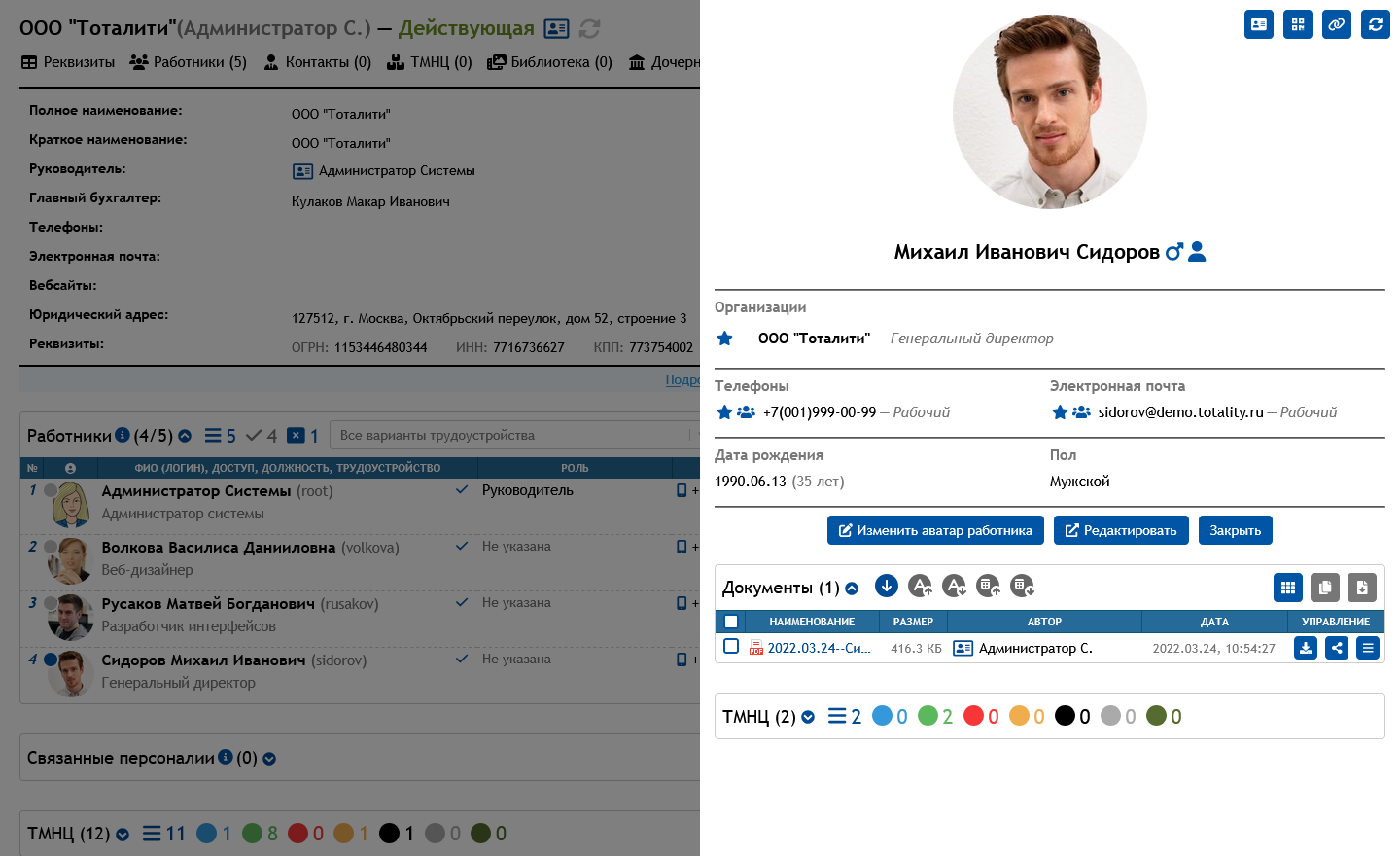Tick the select-all checkbox in documents header

(731, 622)
